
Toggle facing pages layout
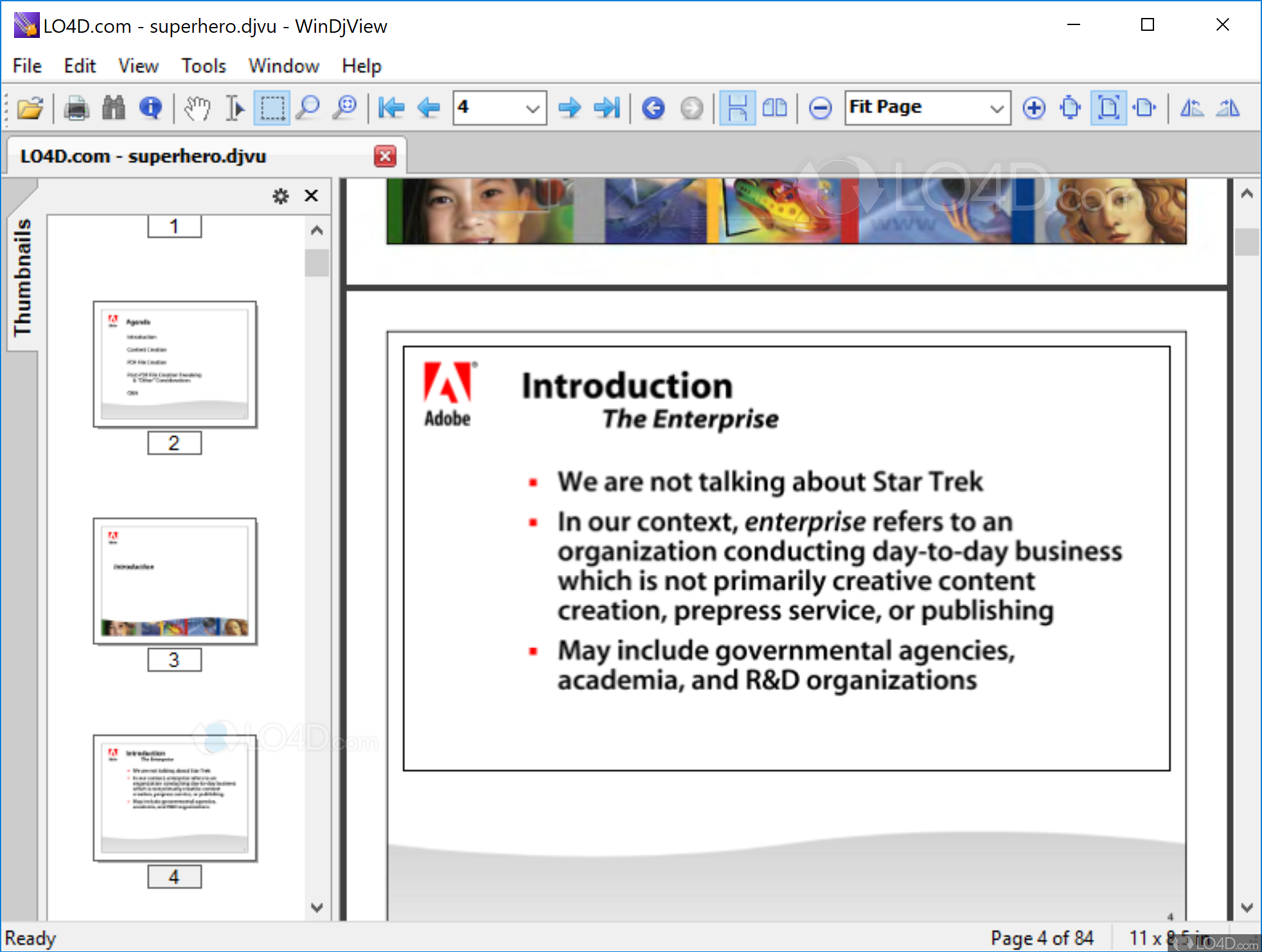774,108
